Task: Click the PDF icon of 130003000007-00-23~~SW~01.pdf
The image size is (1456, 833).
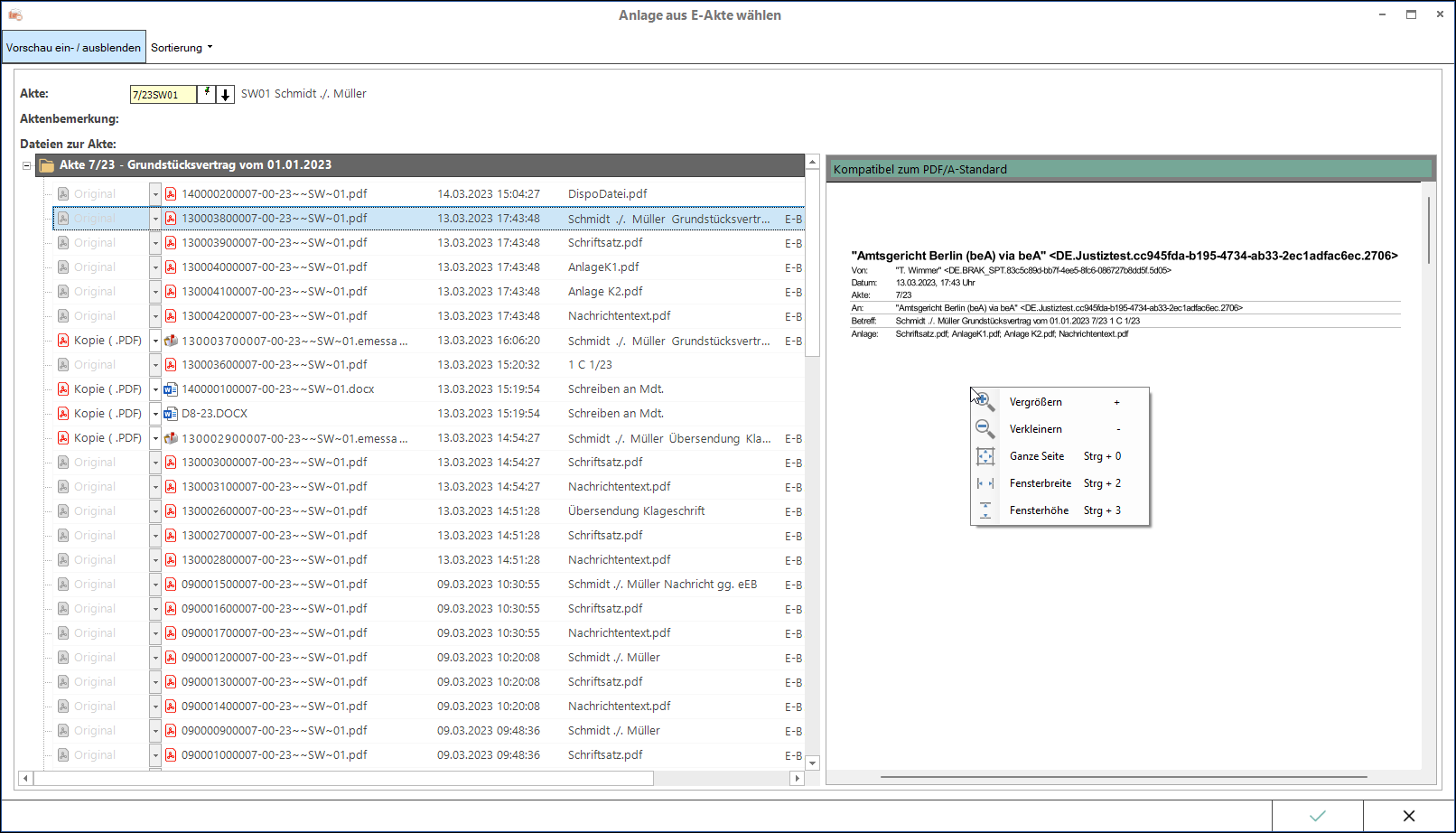Action: (x=171, y=463)
